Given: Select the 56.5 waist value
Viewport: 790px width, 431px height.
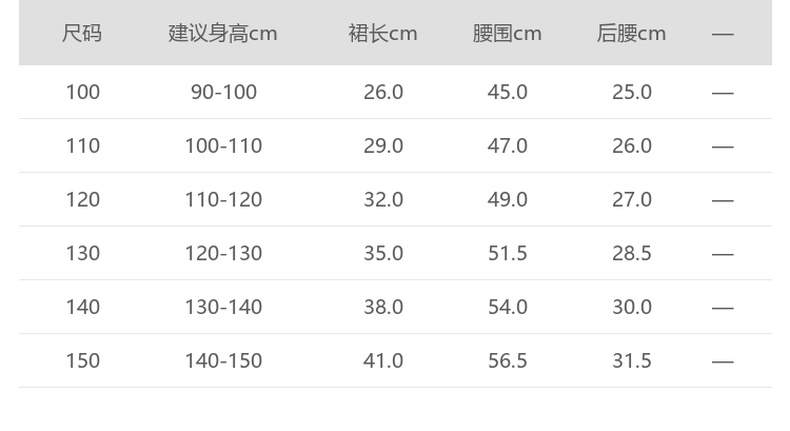Looking at the screenshot, I should click(x=507, y=361).
